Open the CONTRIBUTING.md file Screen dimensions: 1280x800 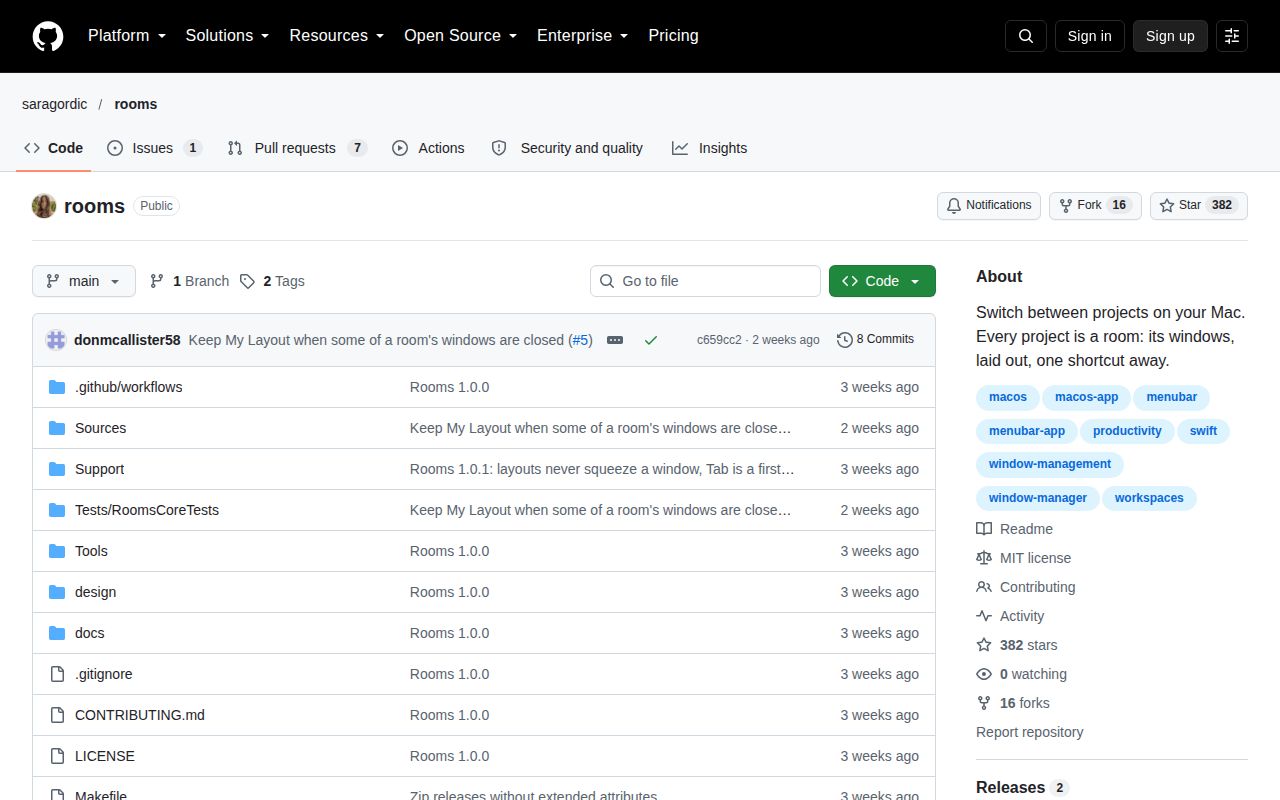[x=140, y=715]
